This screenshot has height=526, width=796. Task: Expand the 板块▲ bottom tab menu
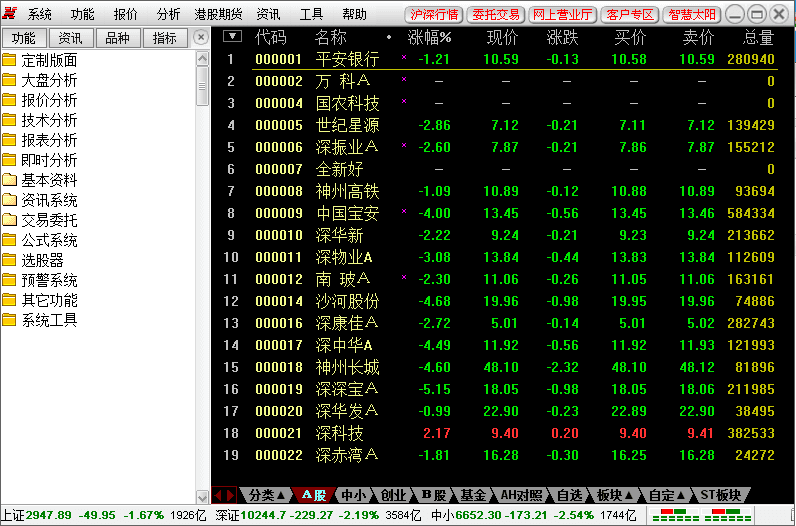(x=614, y=495)
